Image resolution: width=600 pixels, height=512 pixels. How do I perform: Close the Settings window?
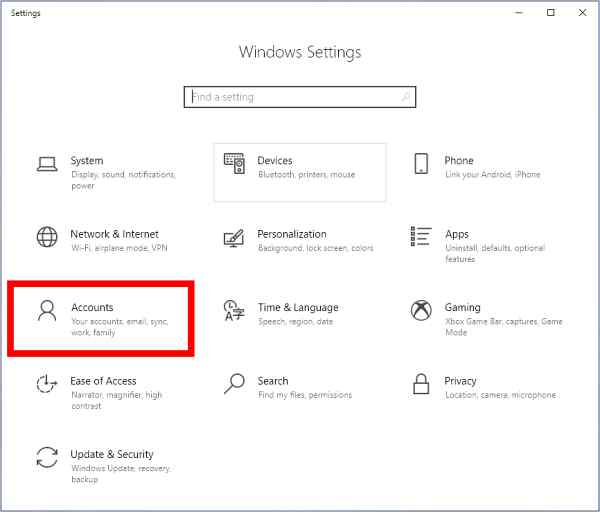coord(582,13)
